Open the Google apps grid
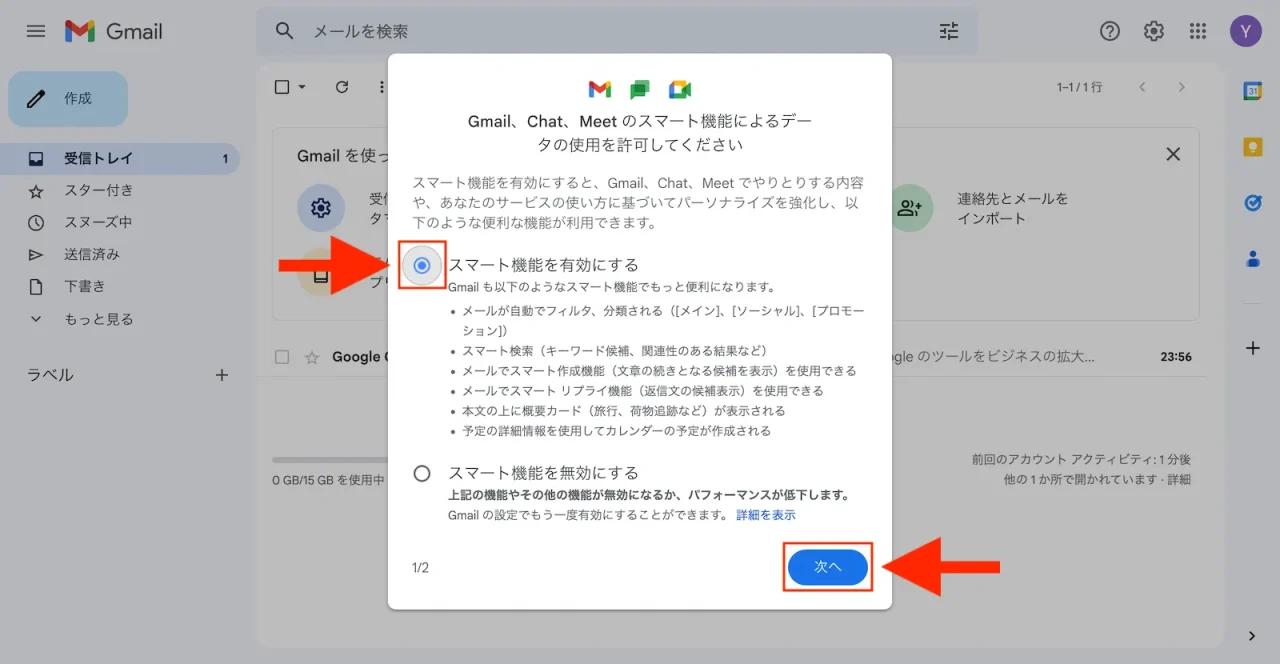Screen dimensions: 1280x664 [1197, 31]
